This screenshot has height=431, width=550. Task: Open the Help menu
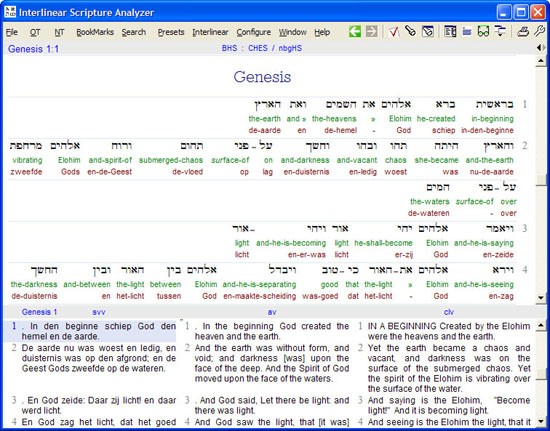[x=322, y=32]
